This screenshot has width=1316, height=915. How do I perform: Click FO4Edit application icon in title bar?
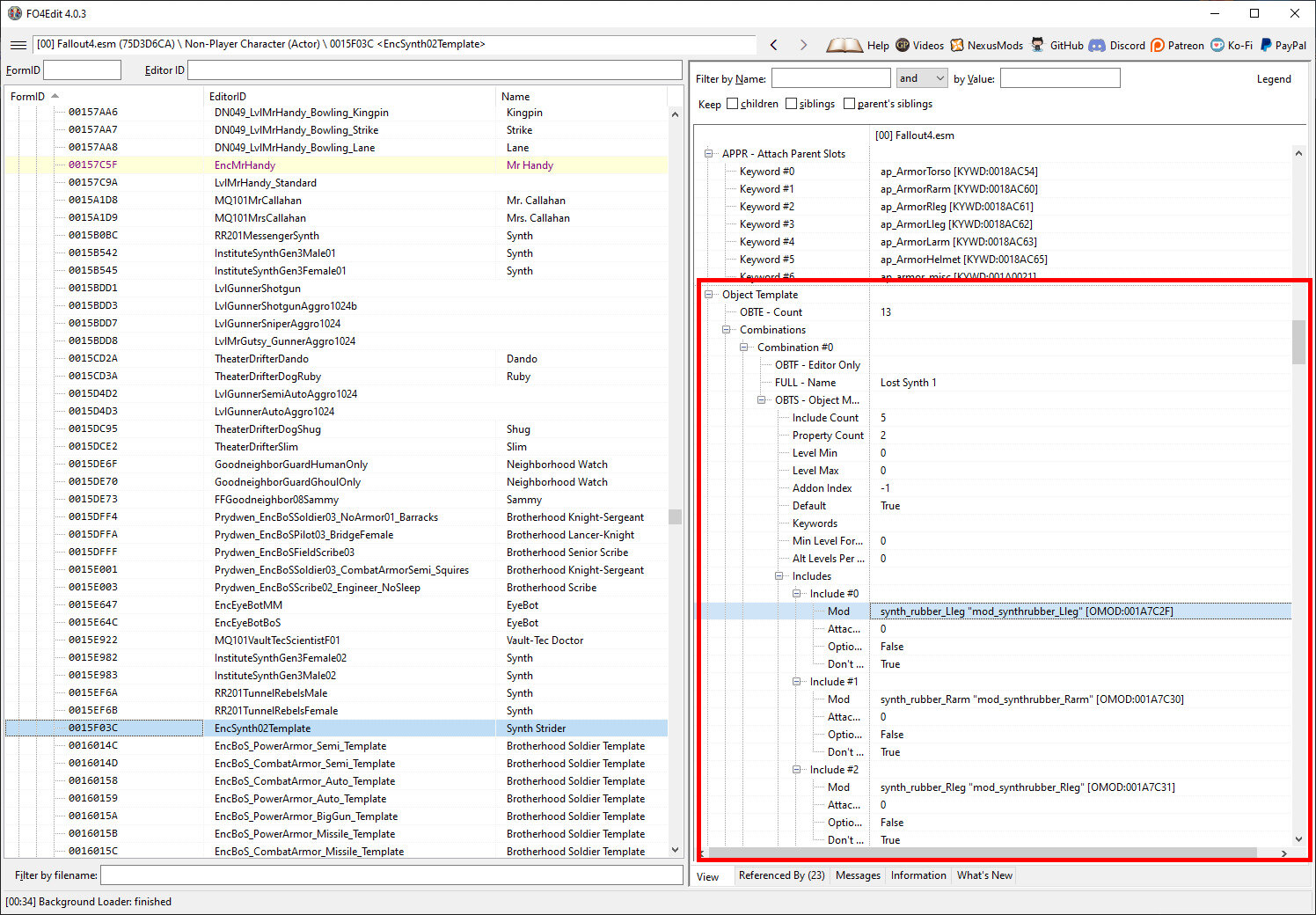pos(14,13)
